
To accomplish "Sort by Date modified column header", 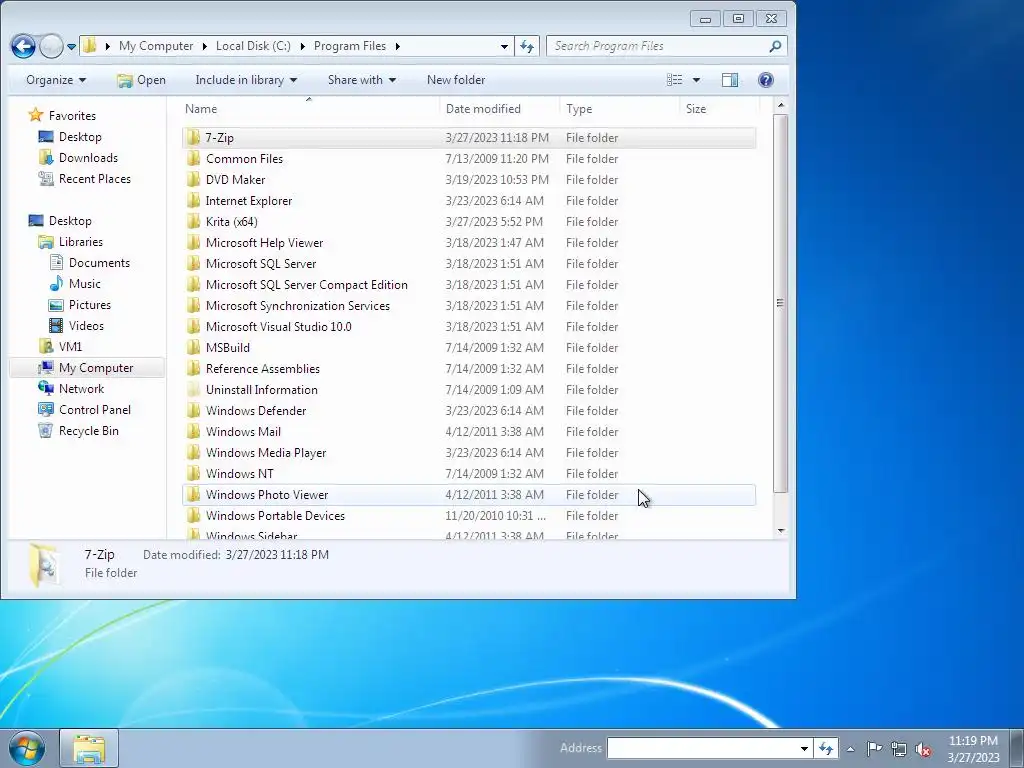I will 500,108.
